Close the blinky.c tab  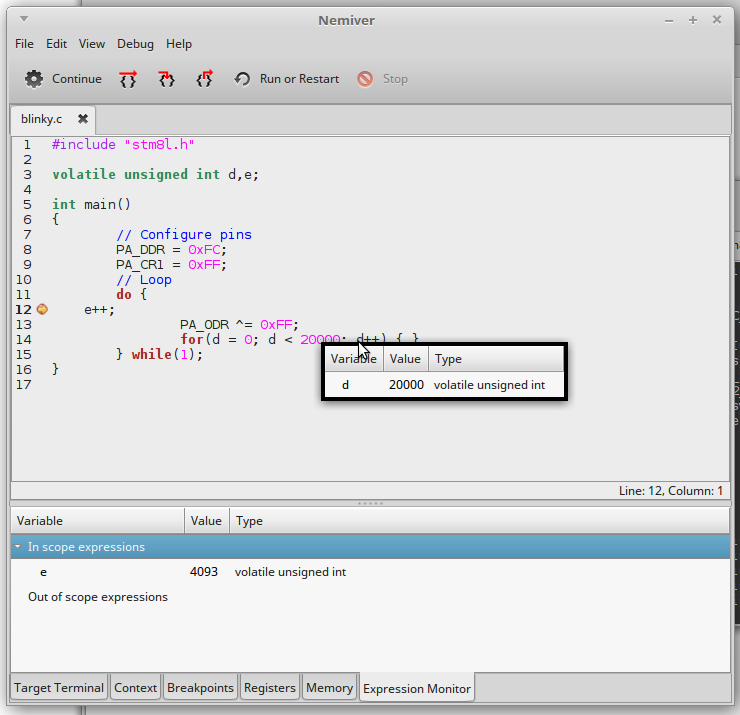pos(83,118)
